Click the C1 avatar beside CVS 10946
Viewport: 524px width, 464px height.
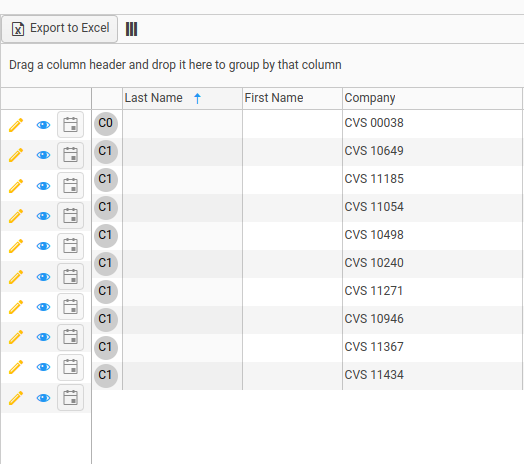click(106, 320)
